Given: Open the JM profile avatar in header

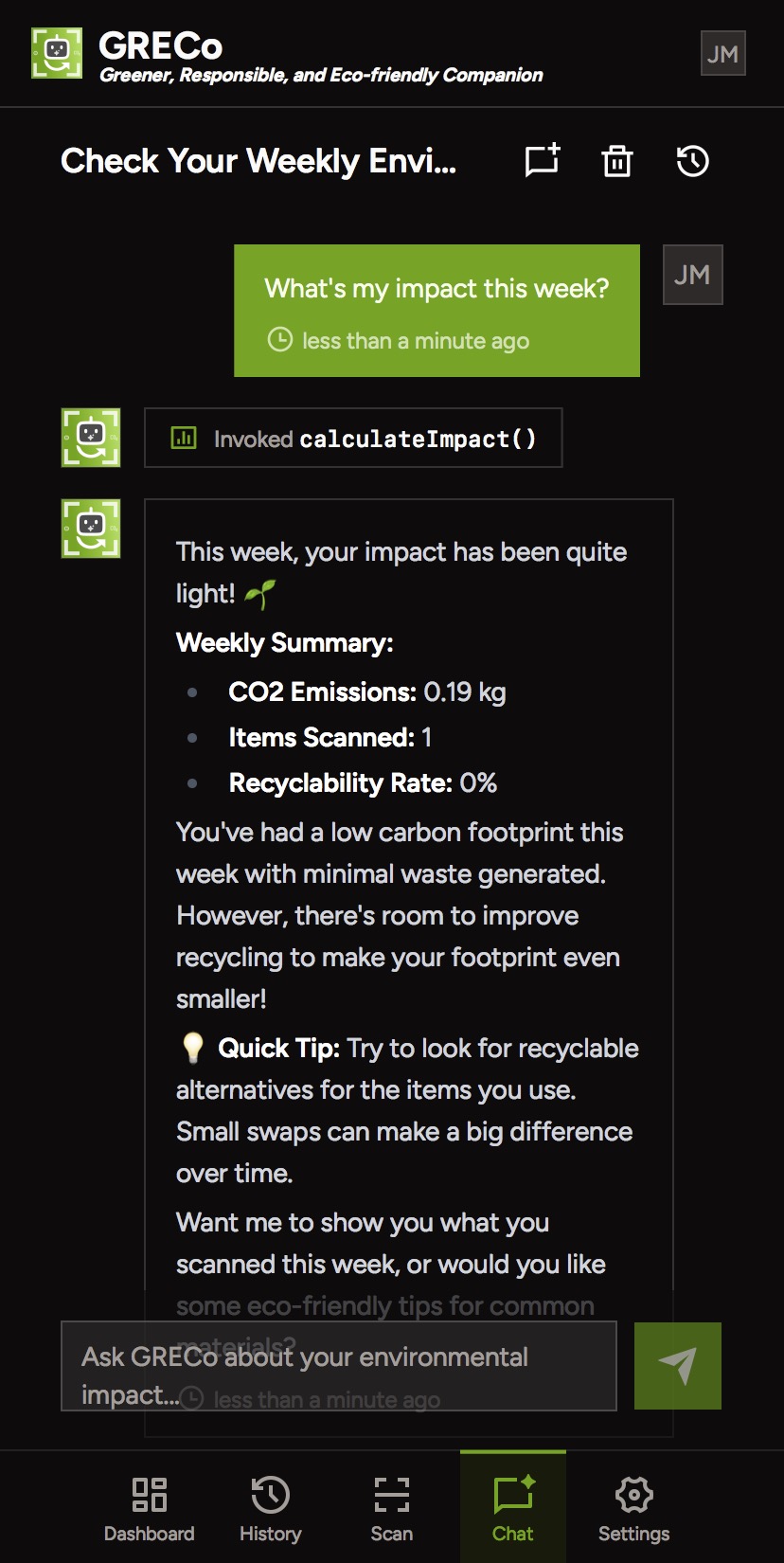Looking at the screenshot, I should 722,54.
